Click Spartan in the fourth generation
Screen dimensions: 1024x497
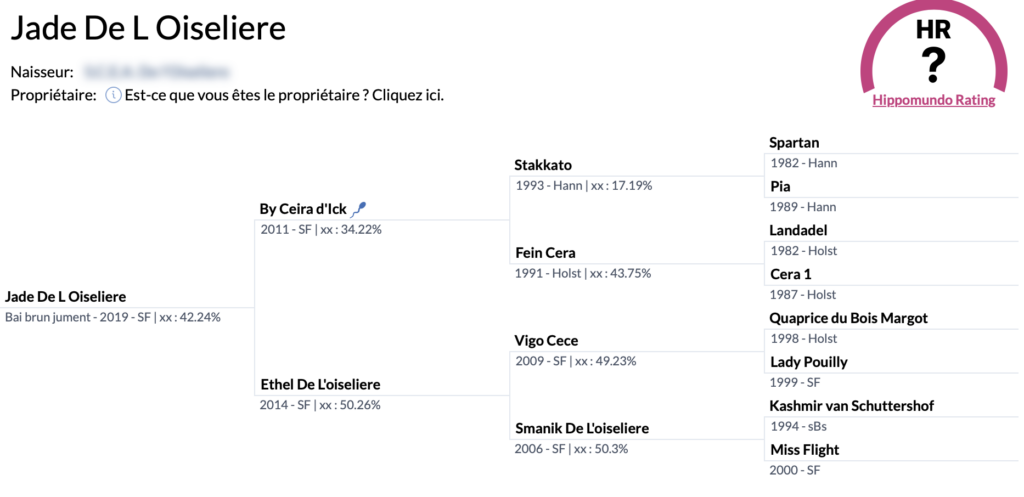click(x=794, y=142)
